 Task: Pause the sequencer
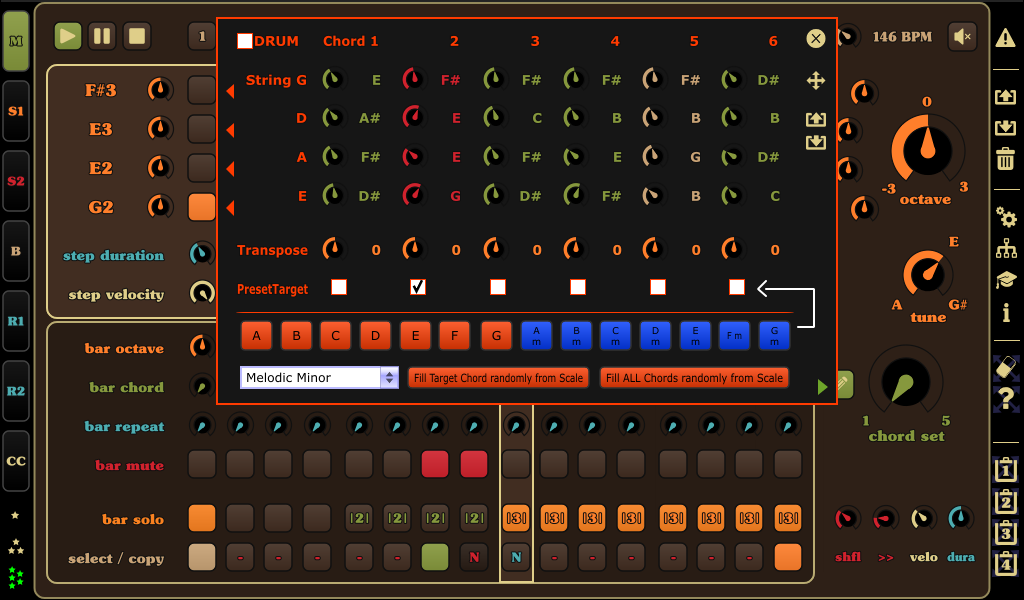click(103, 36)
